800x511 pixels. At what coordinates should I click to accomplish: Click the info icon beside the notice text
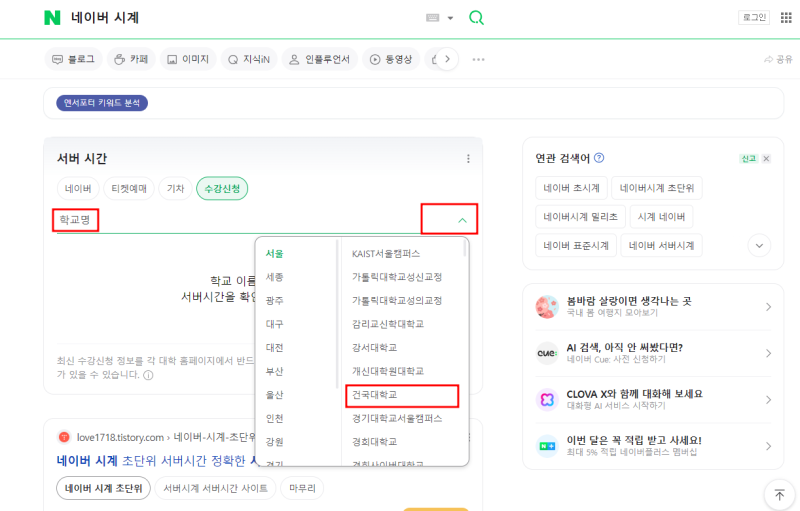tap(148, 375)
